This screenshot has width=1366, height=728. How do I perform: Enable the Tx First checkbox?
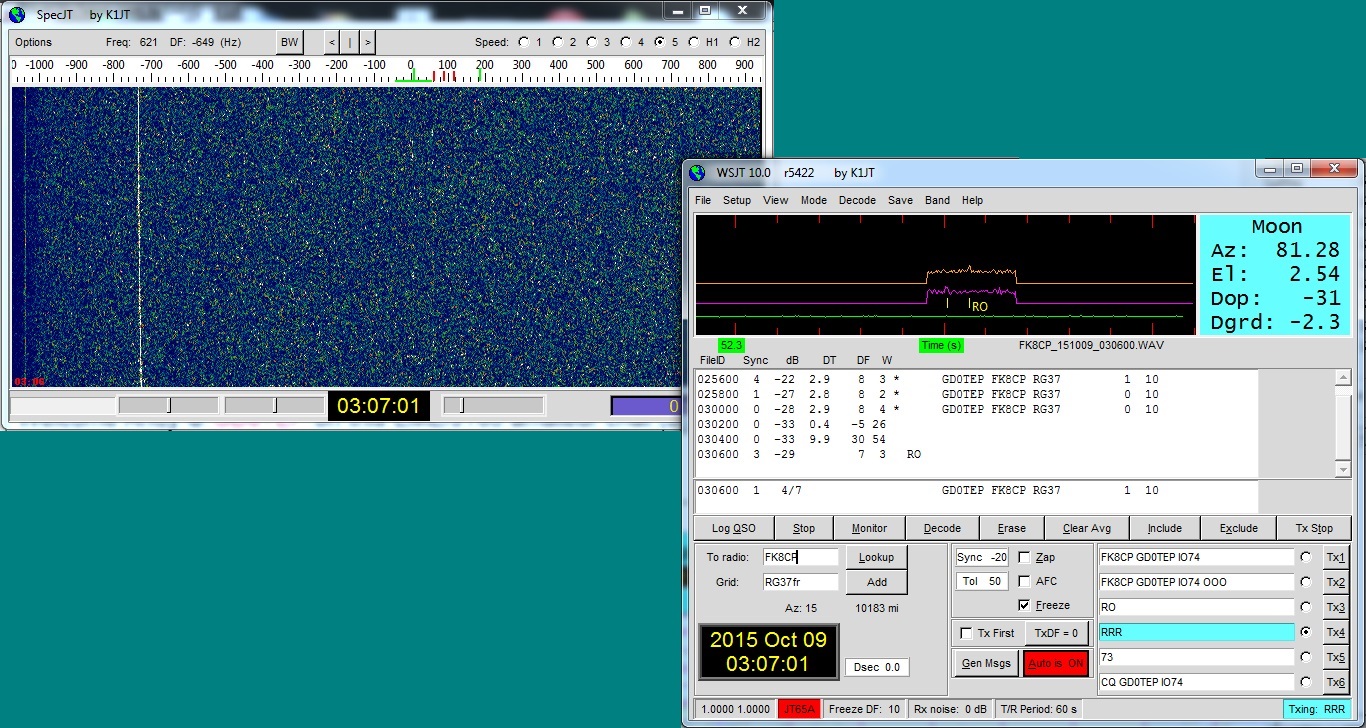tap(966, 633)
